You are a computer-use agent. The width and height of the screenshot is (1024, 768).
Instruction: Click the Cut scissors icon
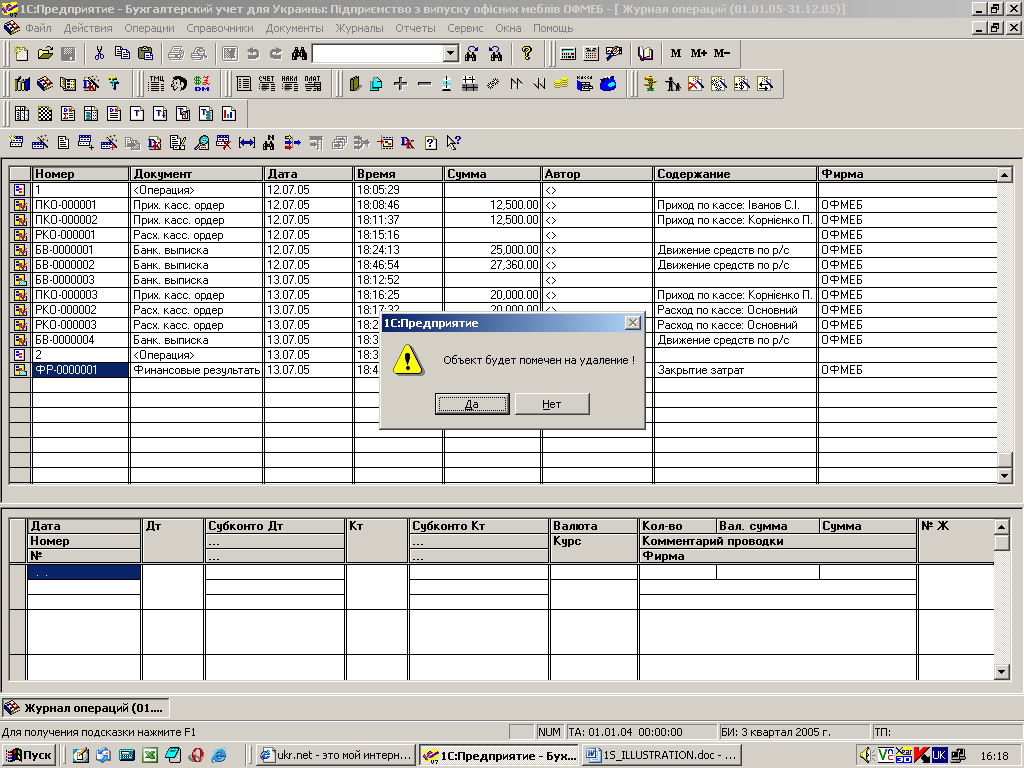coord(99,54)
